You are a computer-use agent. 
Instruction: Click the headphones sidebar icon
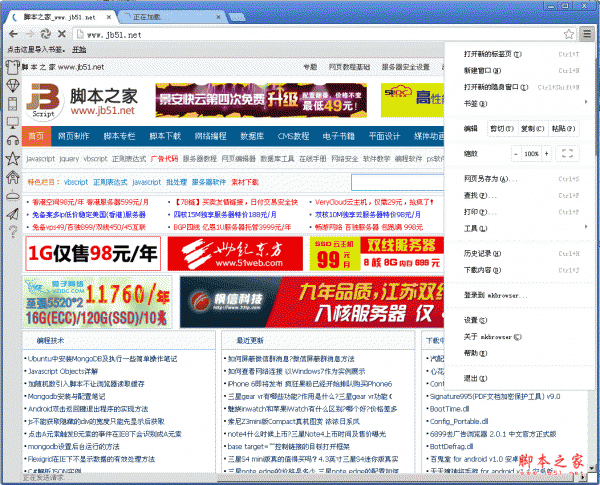click(x=13, y=140)
